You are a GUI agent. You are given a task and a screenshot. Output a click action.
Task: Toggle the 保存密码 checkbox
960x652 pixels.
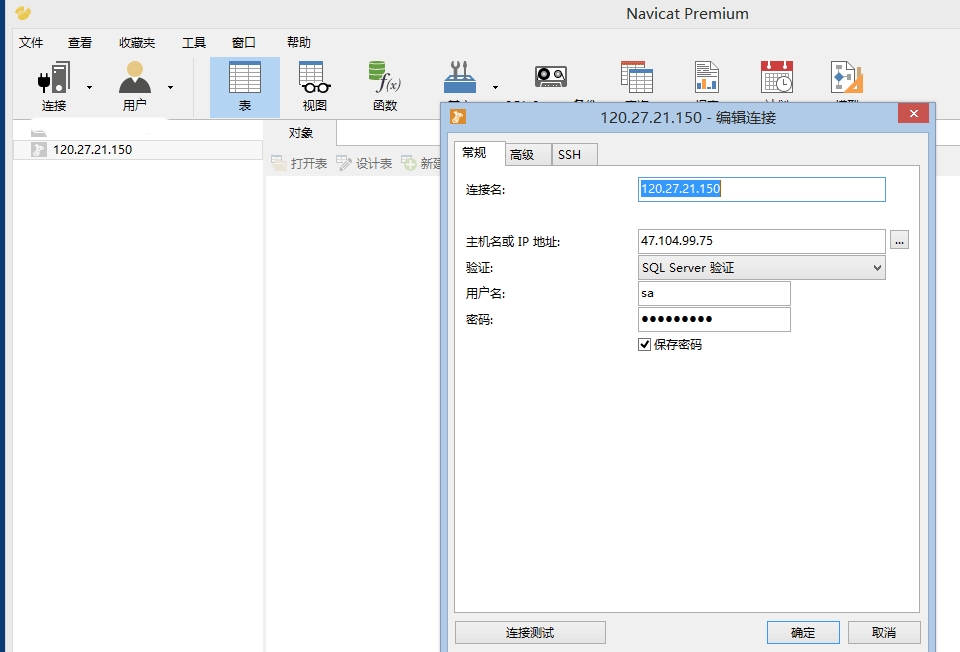[645, 345]
